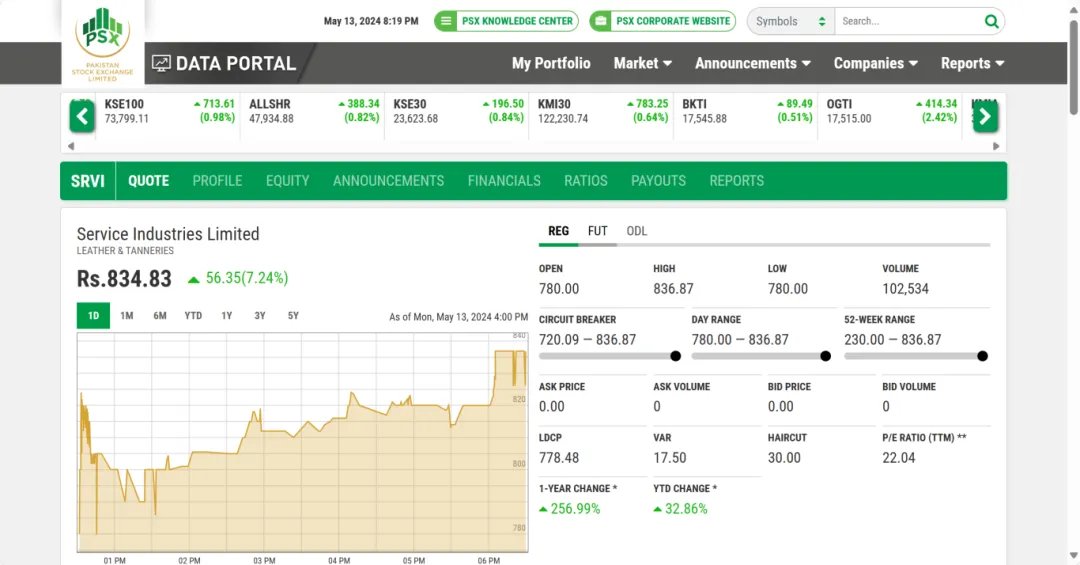Click the PSX Knowledge Center menu icon
Viewport: 1080px width, 565px height.
coord(446,21)
